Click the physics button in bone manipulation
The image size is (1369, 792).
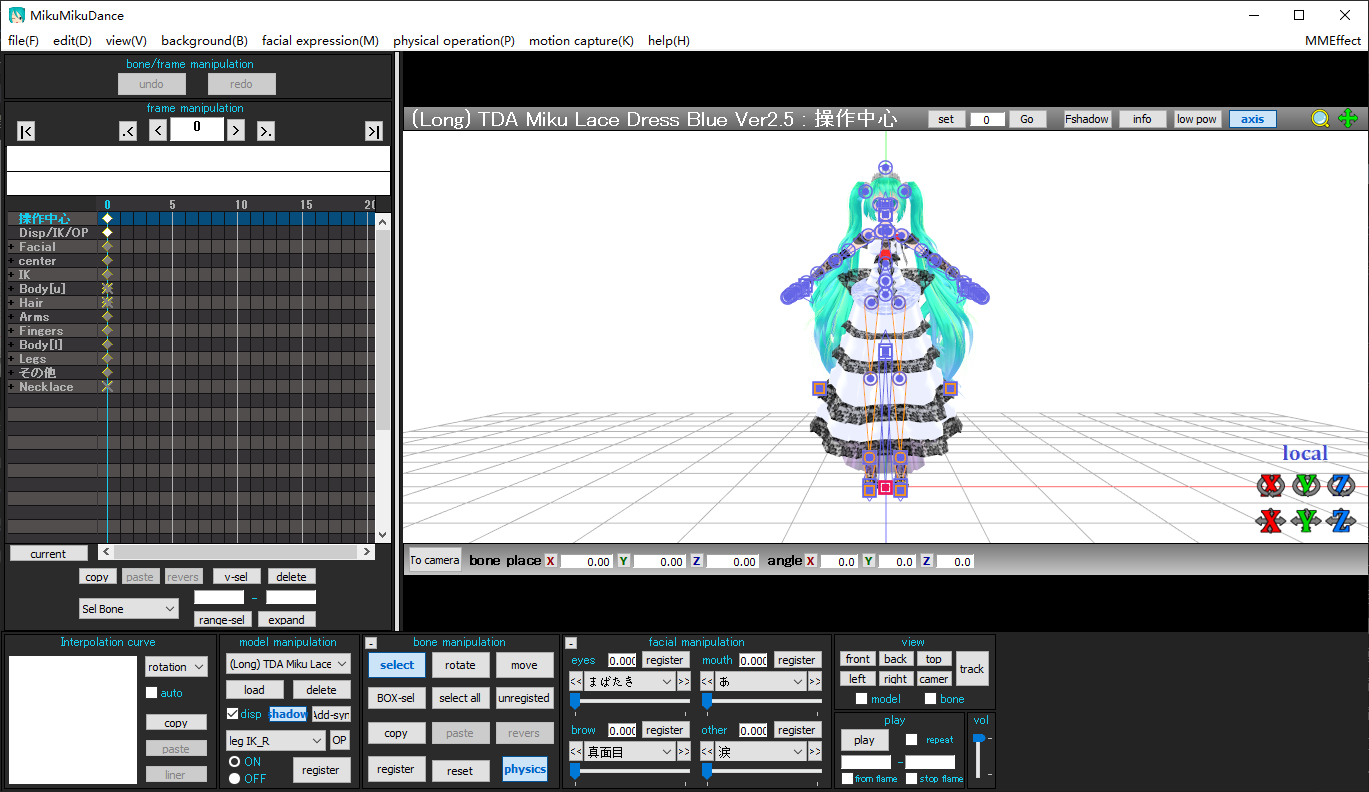524,769
